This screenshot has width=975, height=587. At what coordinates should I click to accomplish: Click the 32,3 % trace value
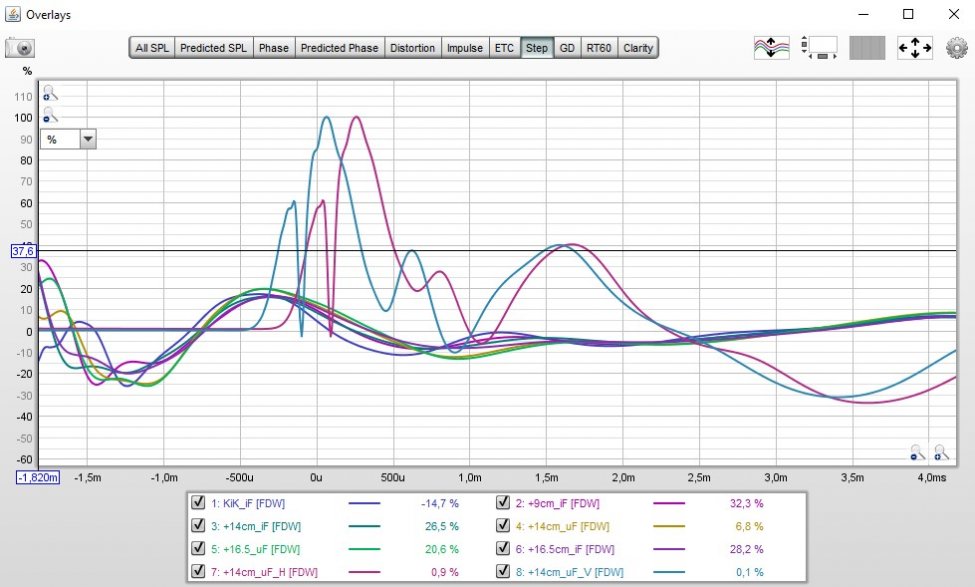point(746,503)
